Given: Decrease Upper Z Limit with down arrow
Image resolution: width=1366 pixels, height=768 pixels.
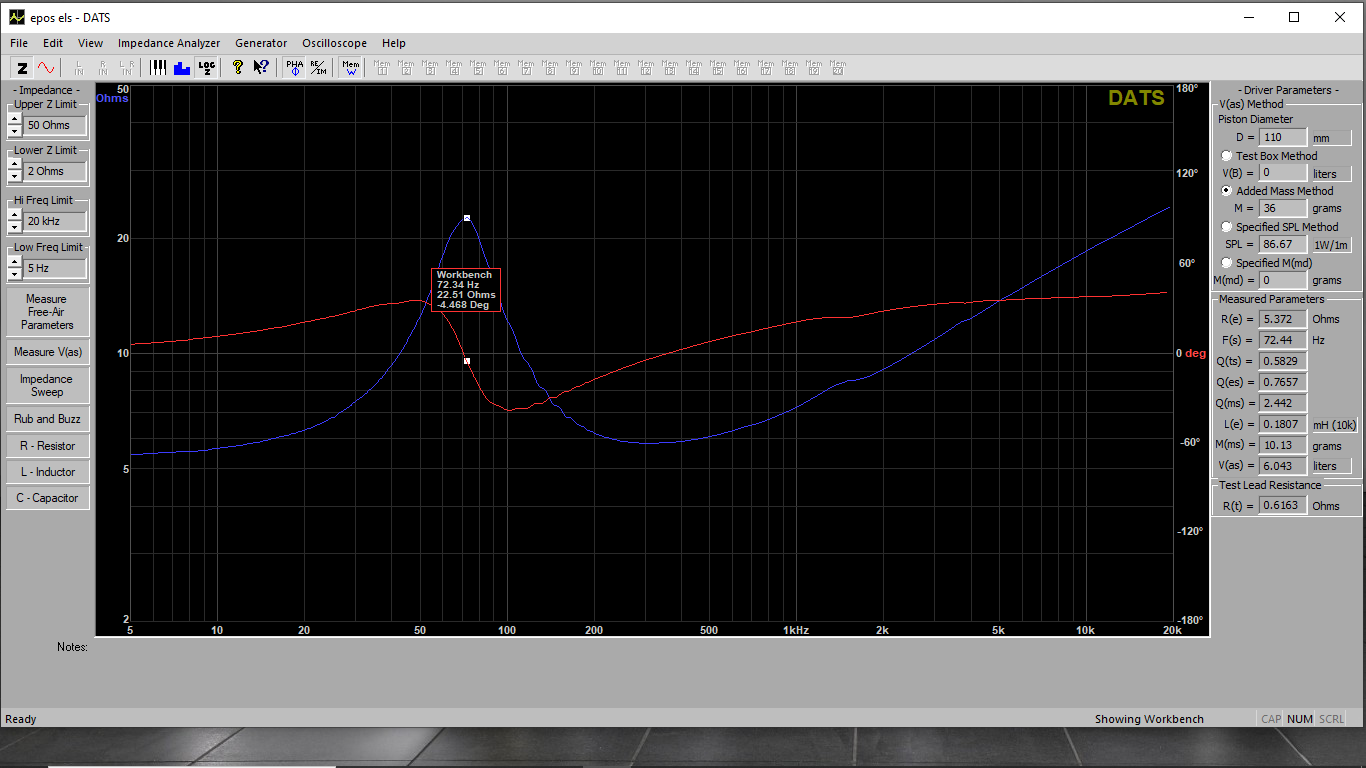Looking at the screenshot, I should 14,131.
